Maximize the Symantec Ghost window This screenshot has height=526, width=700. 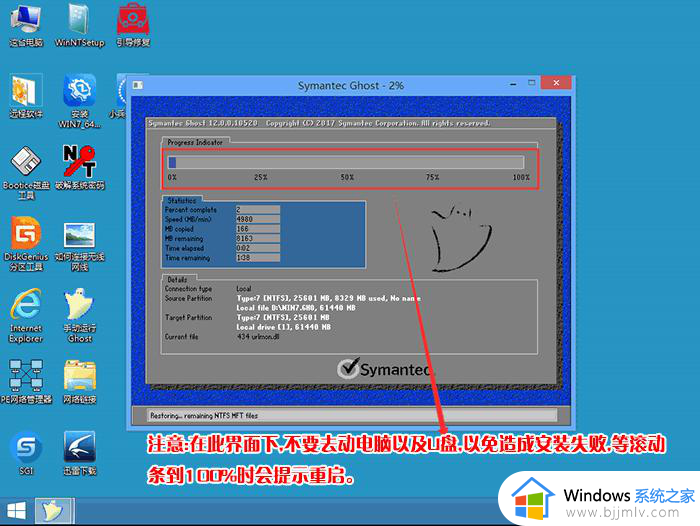point(531,83)
